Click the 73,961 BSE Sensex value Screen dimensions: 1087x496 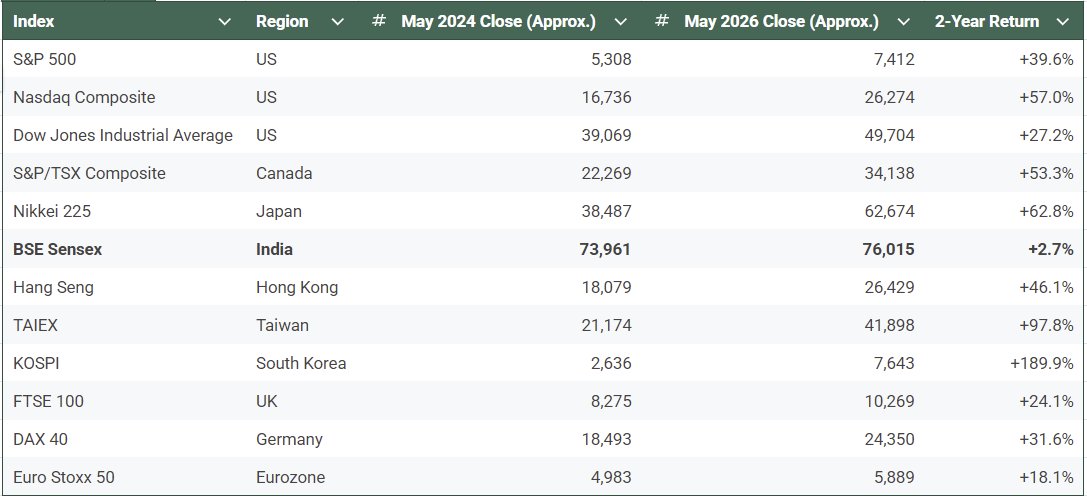pyautogui.click(x=605, y=249)
